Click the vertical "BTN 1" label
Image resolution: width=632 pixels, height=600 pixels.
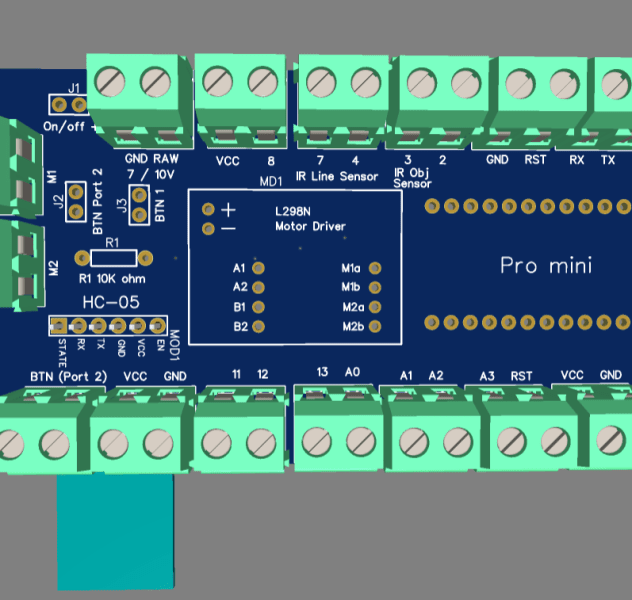(x=160, y=205)
